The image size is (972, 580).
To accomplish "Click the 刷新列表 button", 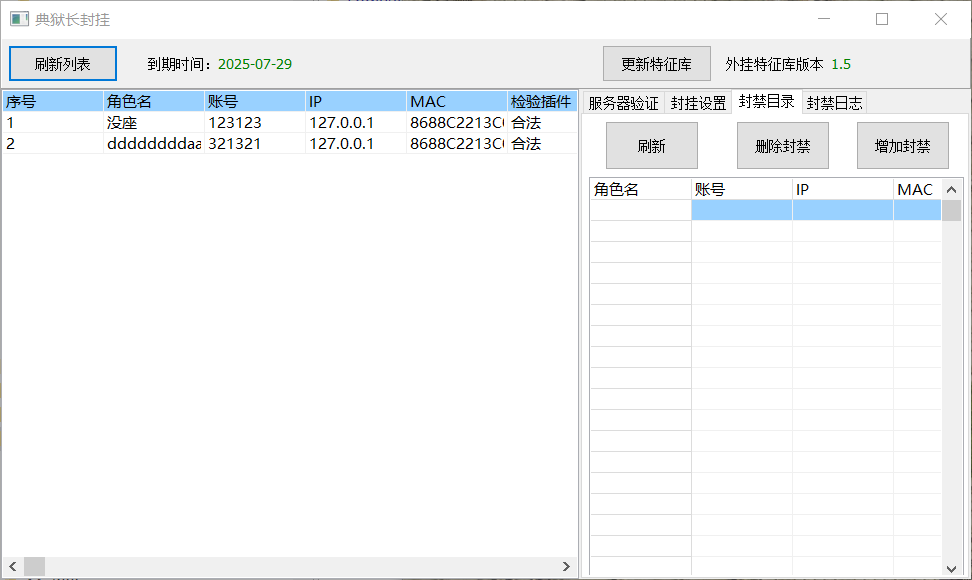I will tap(63, 64).
